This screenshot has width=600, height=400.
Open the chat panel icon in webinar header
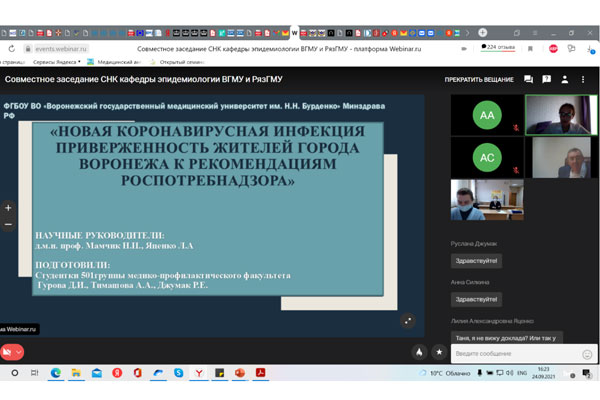point(528,79)
